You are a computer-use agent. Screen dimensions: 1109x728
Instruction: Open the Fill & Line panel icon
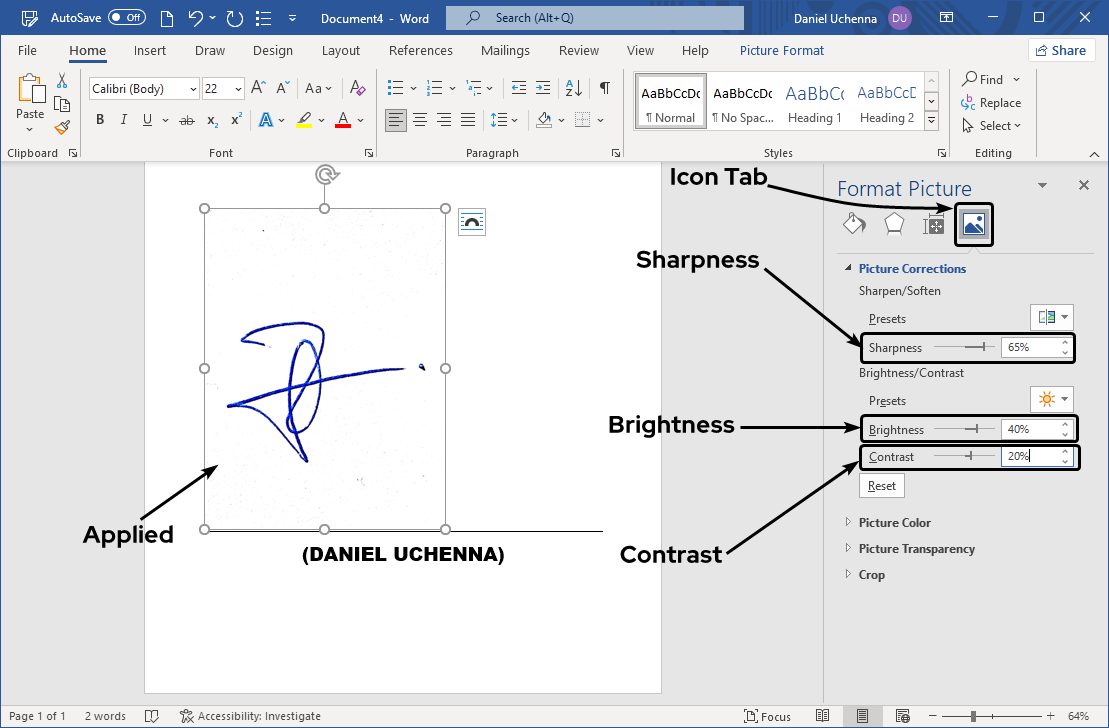(x=854, y=224)
